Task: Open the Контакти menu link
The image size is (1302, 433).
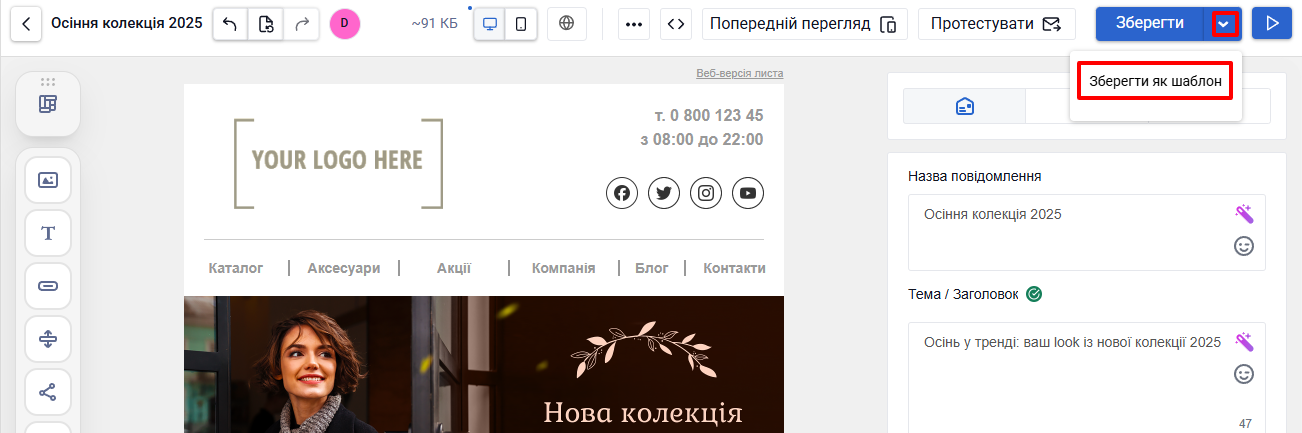Action: pos(734,268)
